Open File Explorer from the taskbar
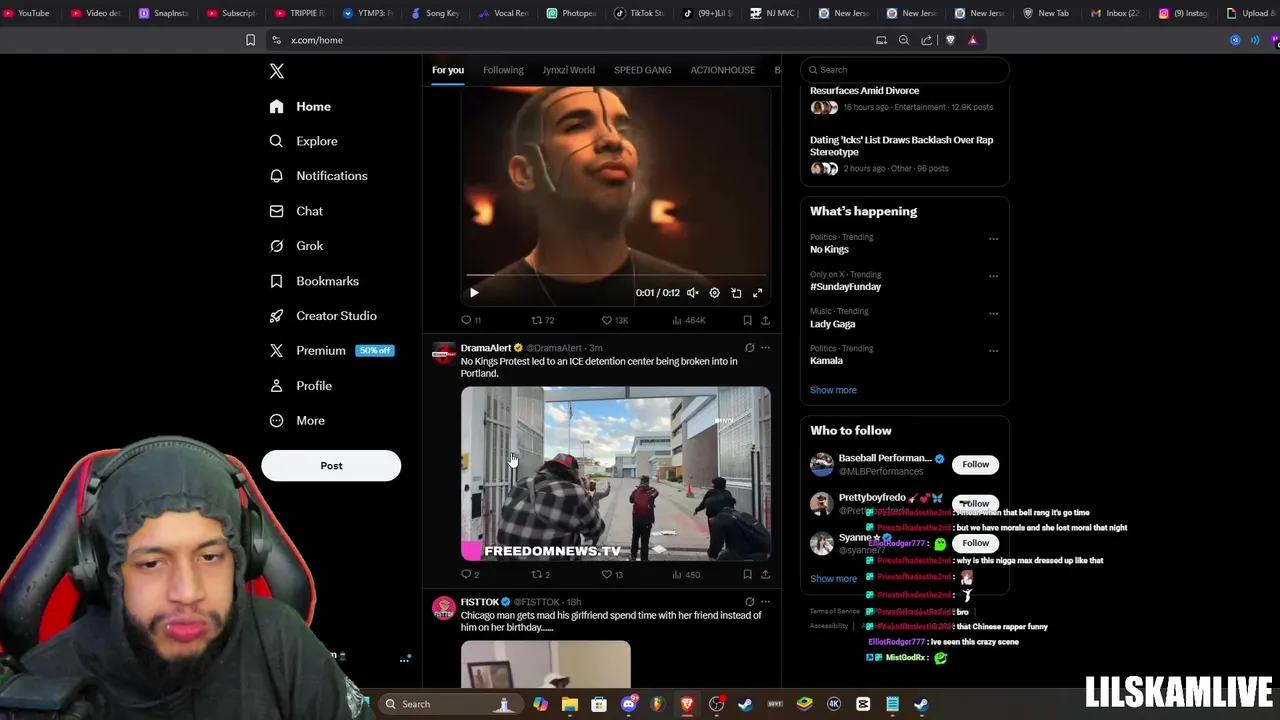This screenshot has width=1280, height=720. pyautogui.click(x=569, y=704)
